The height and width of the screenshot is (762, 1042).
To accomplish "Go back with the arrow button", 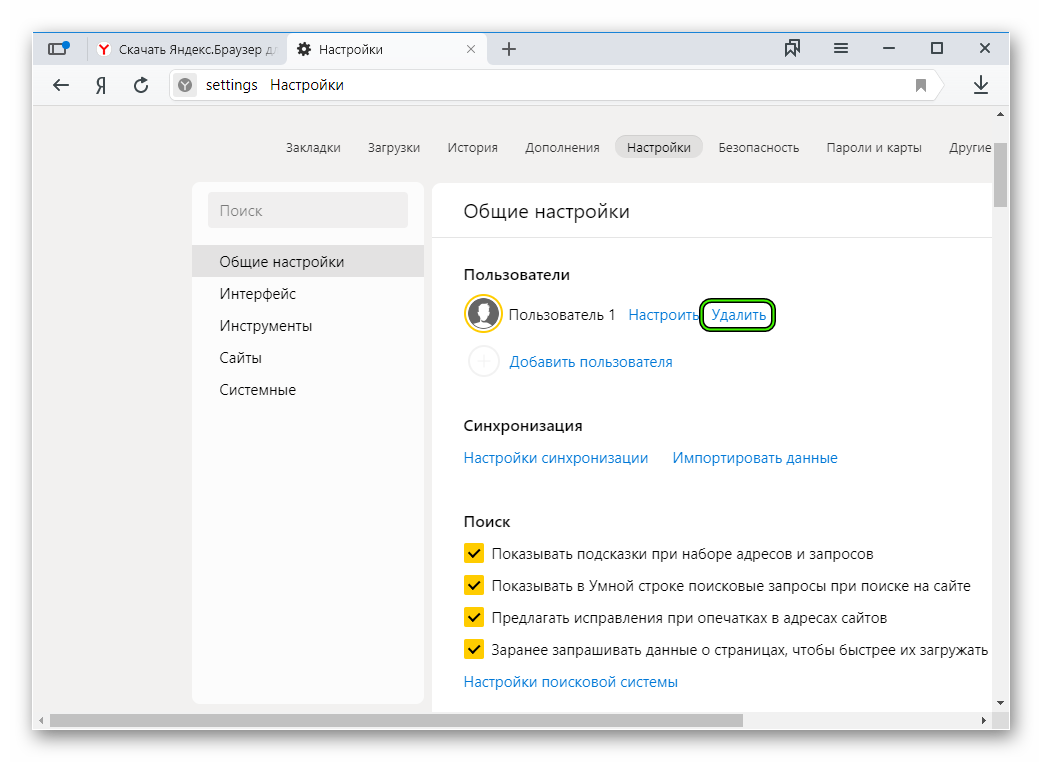I will click(x=61, y=85).
